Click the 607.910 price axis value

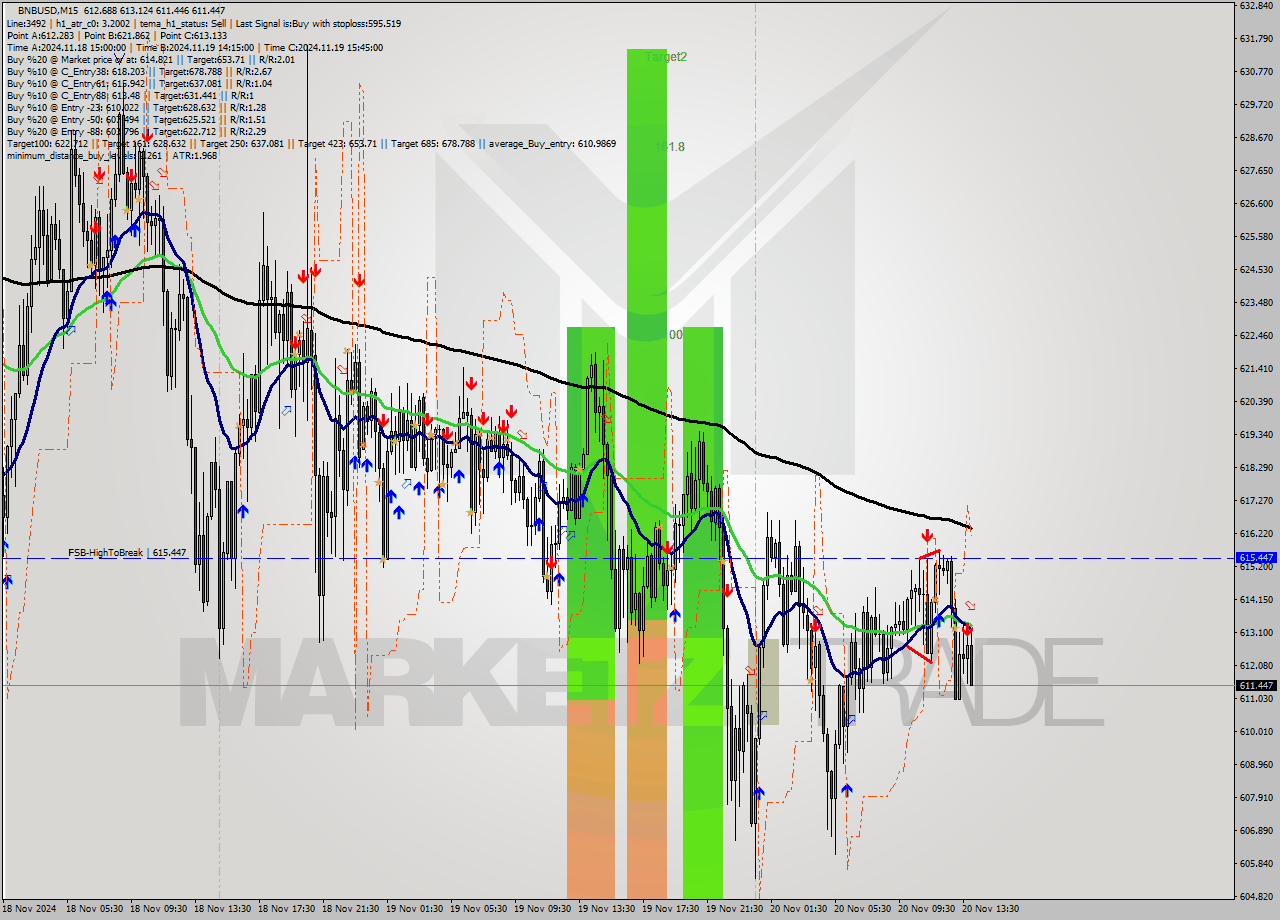(x=1255, y=797)
